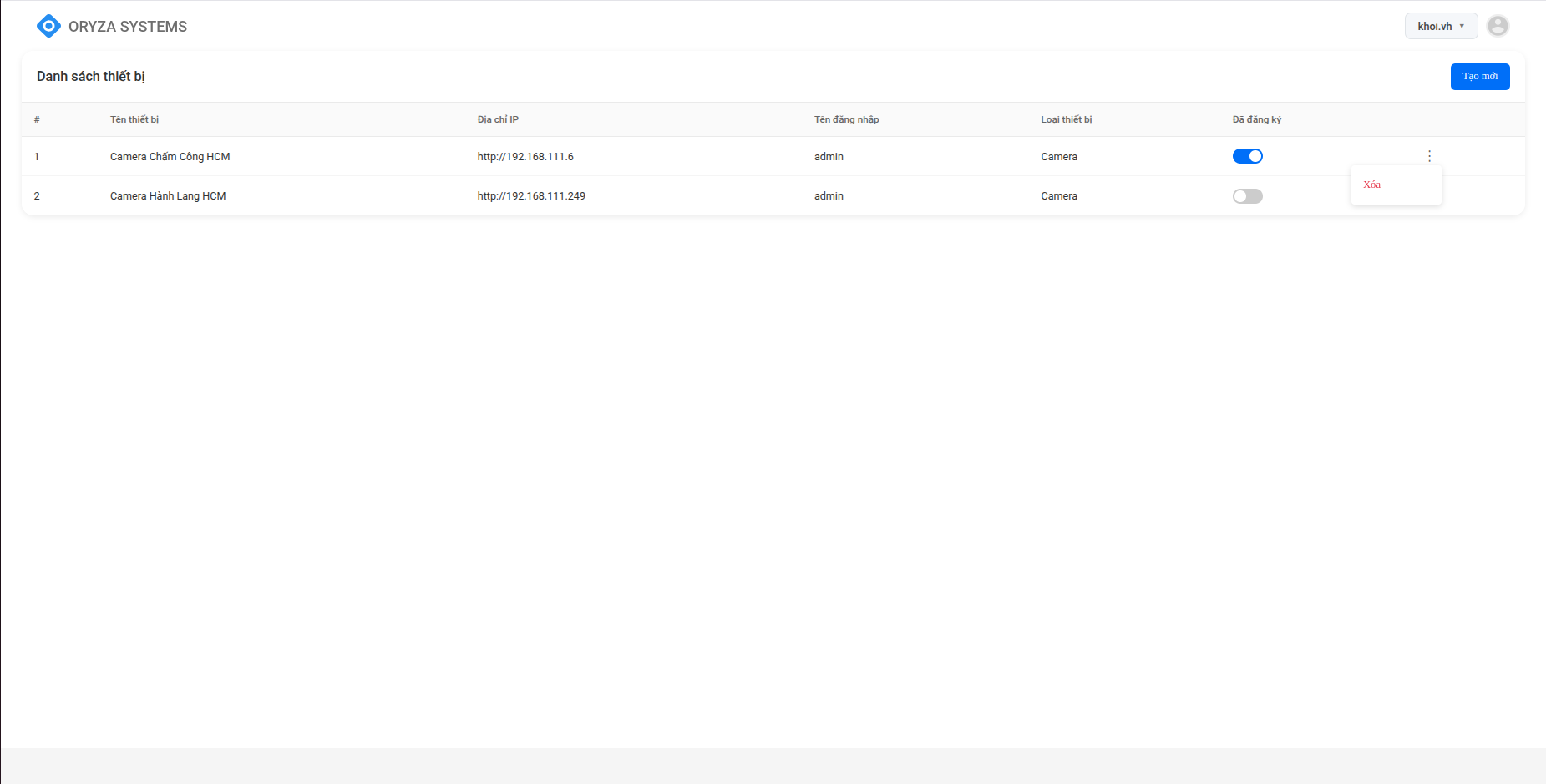Image resolution: width=1546 pixels, height=784 pixels.
Task: Click the Tạo mới button
Action: click(1479, 76)
